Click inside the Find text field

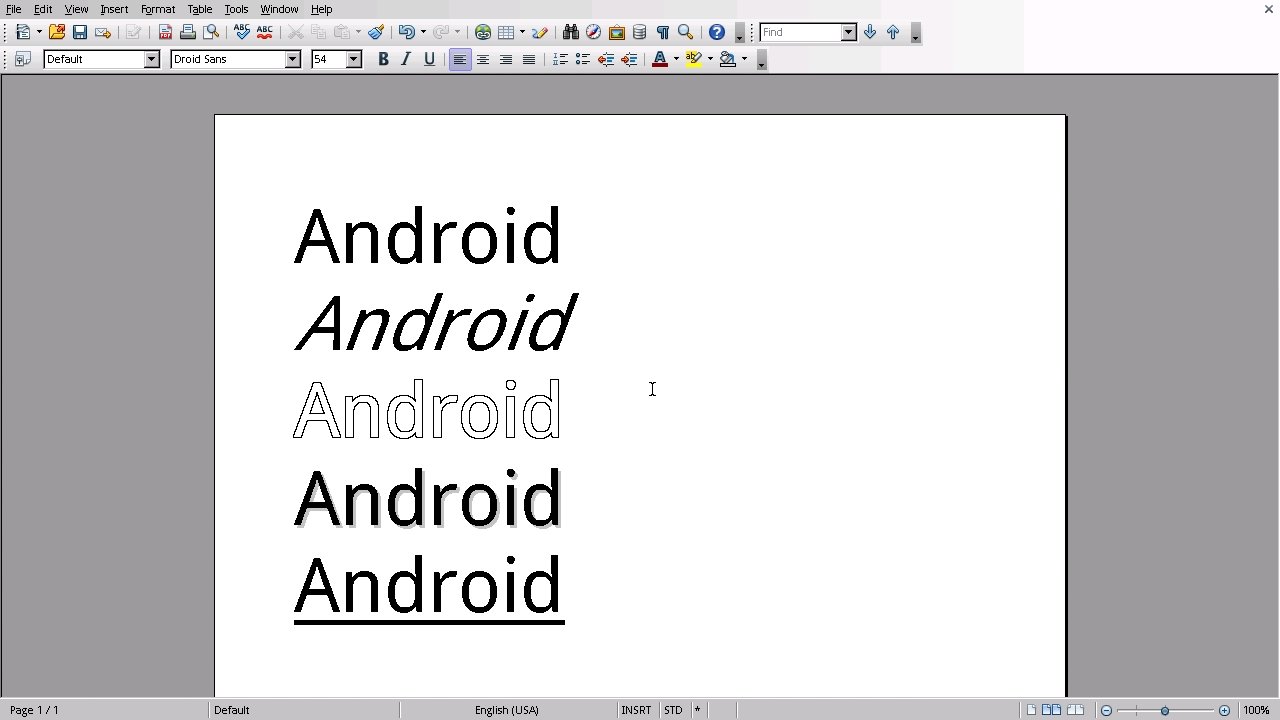tap(800, 32)
